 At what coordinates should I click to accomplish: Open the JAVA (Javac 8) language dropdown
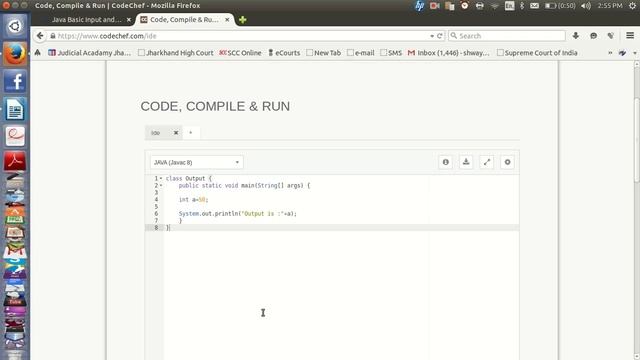[196, 162]
